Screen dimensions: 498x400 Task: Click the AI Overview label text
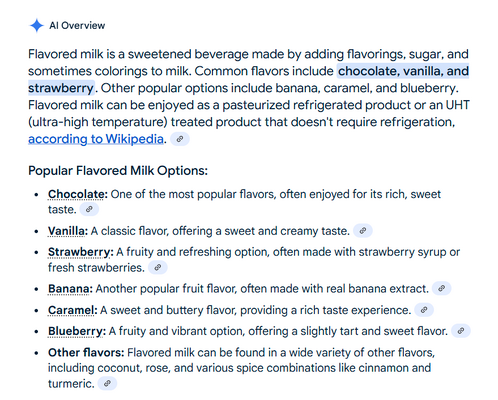(77, 25)
